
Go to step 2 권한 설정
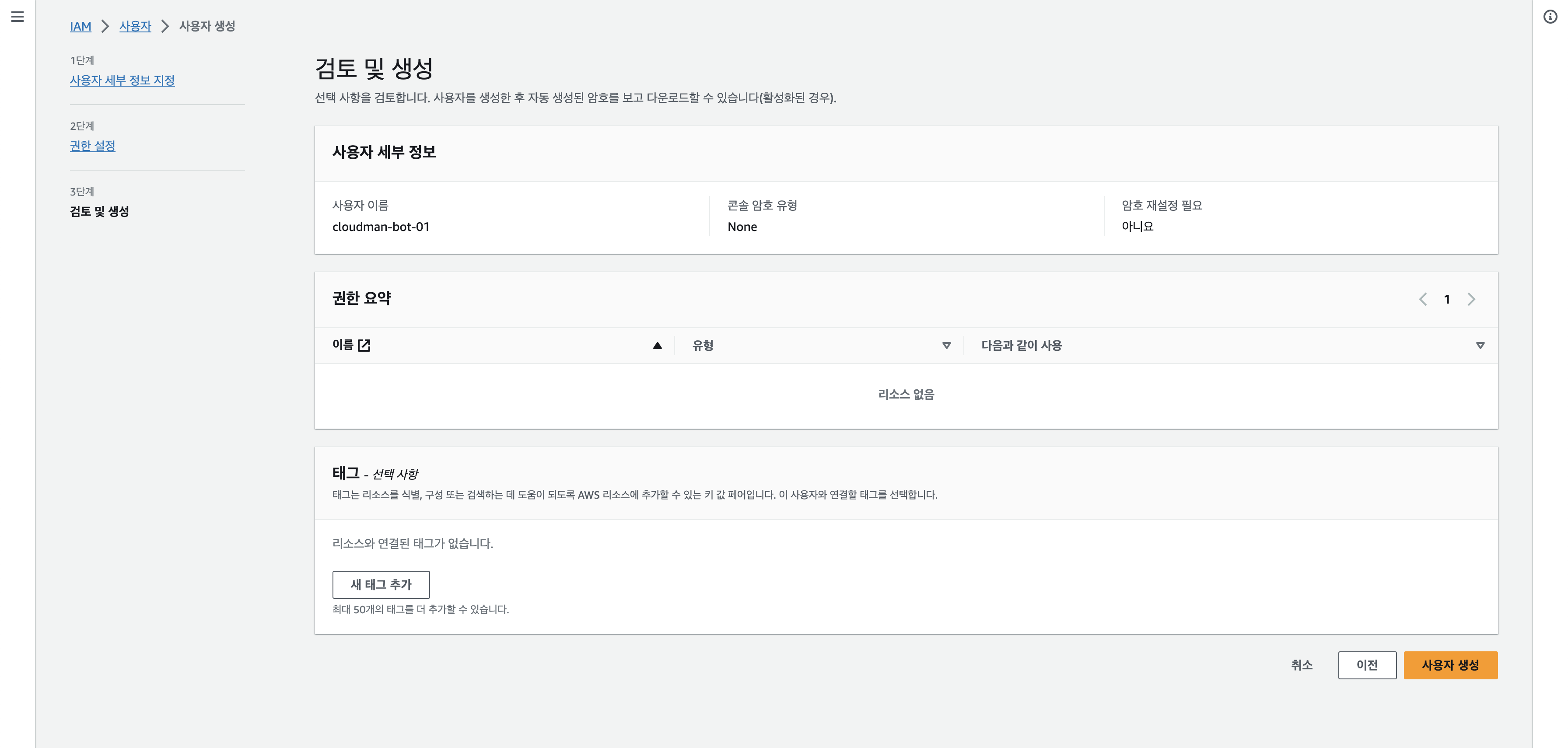[92, 146]
